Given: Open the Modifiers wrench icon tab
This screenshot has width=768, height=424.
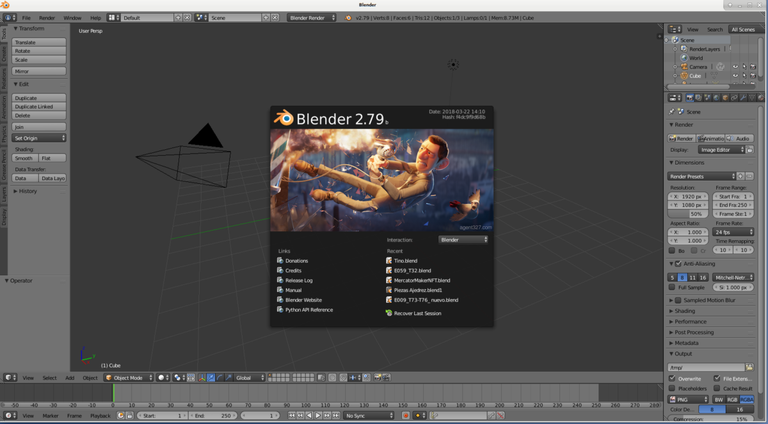Looking at the screenshot, I should [743, 97].
